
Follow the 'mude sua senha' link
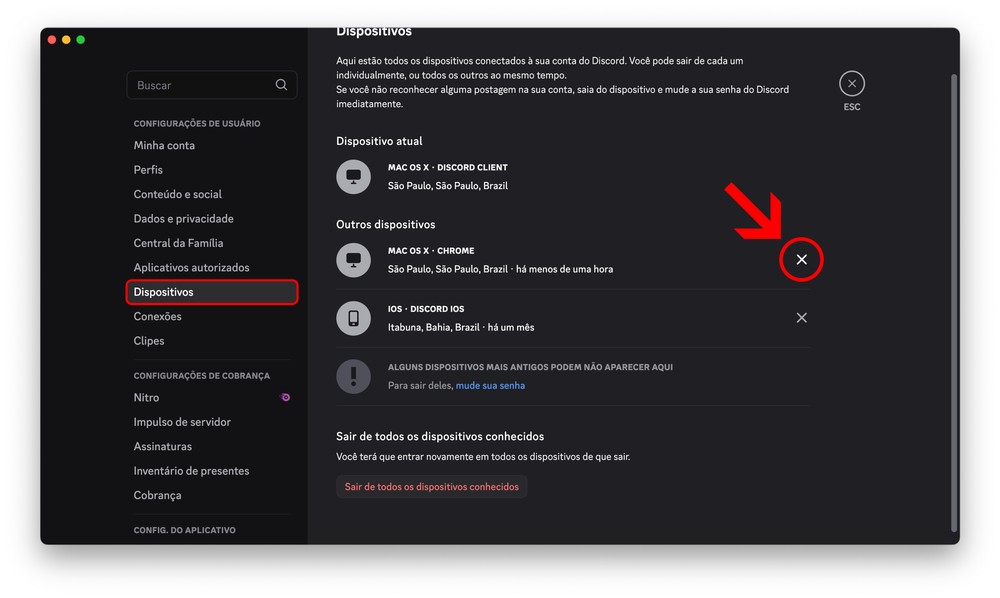[x=490, y=386]
